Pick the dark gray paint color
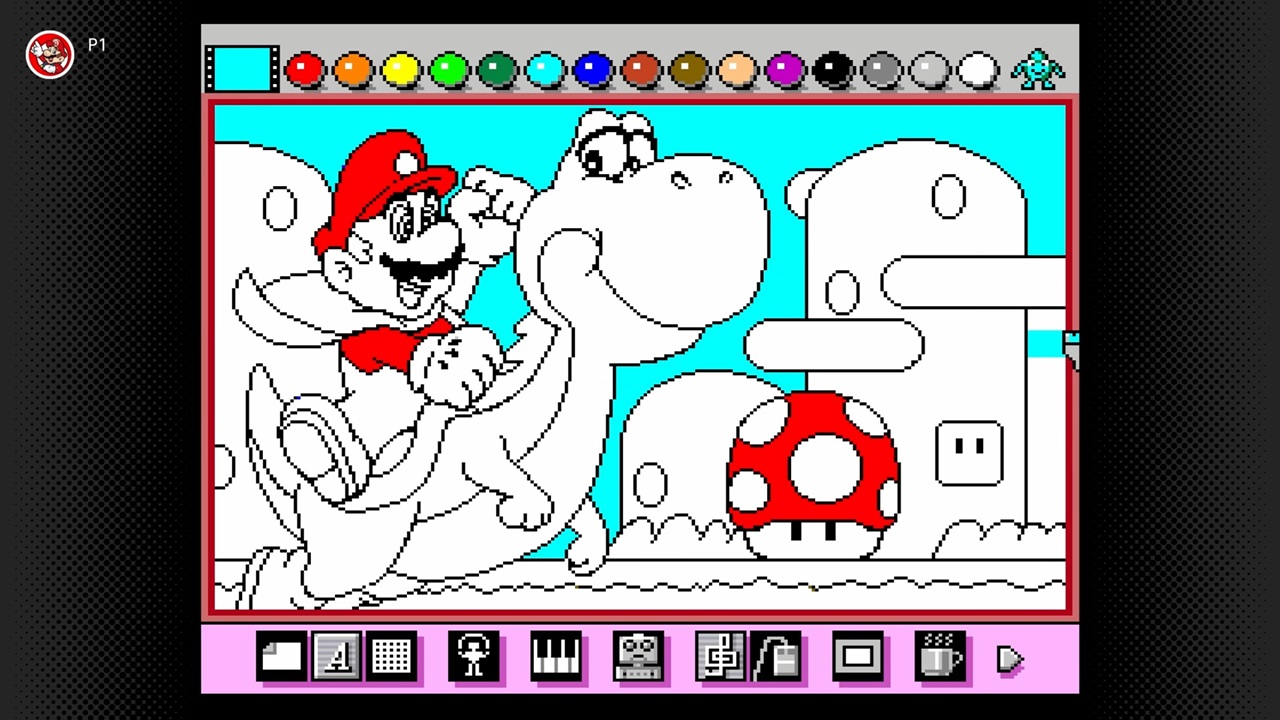Screen dimensions: 1280x720 coord(881,70)
